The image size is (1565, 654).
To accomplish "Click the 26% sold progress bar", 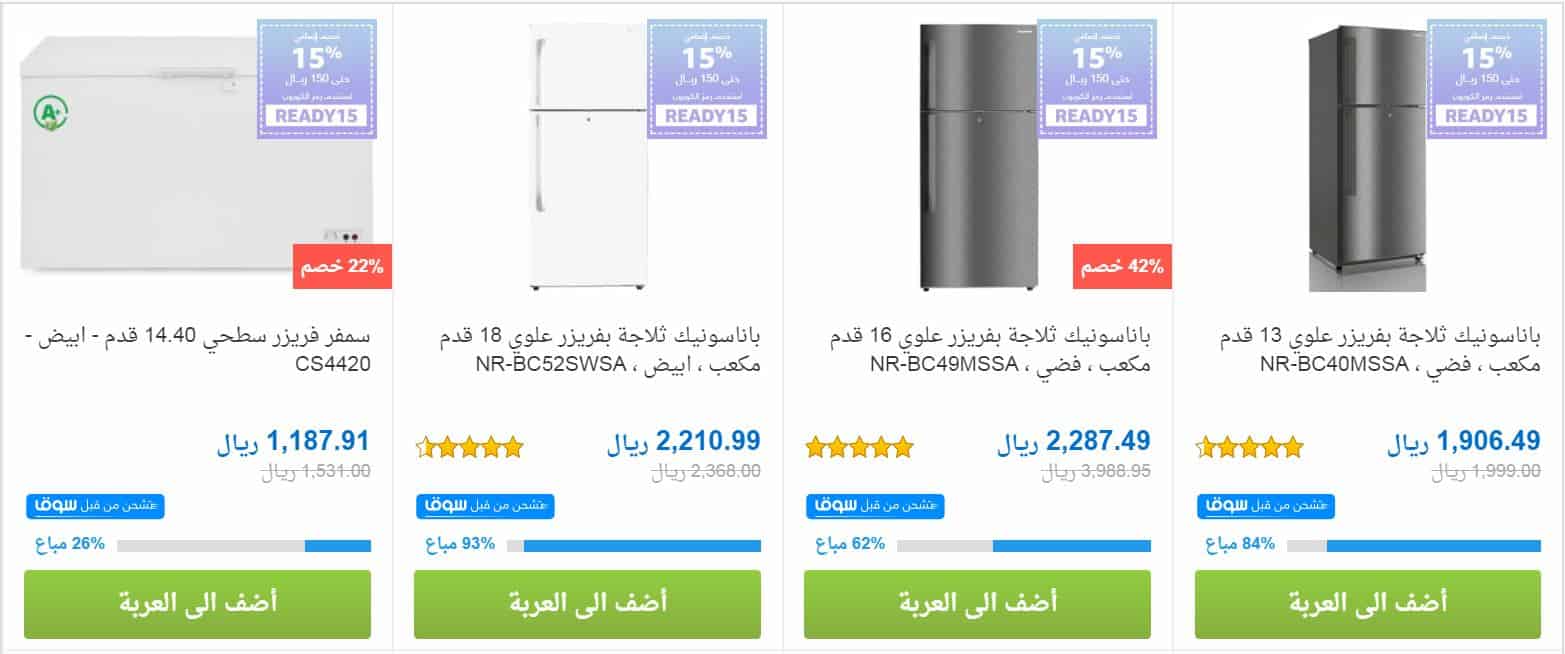I will [243, 546].
